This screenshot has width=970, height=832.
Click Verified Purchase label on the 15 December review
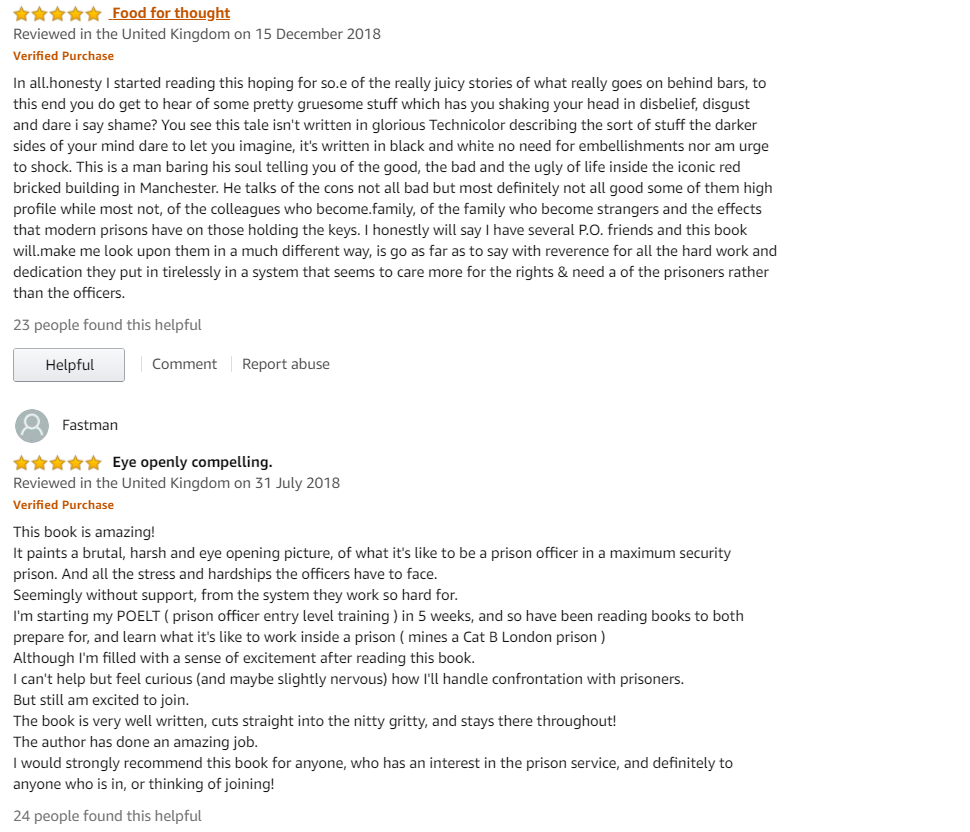click(64, 56)
